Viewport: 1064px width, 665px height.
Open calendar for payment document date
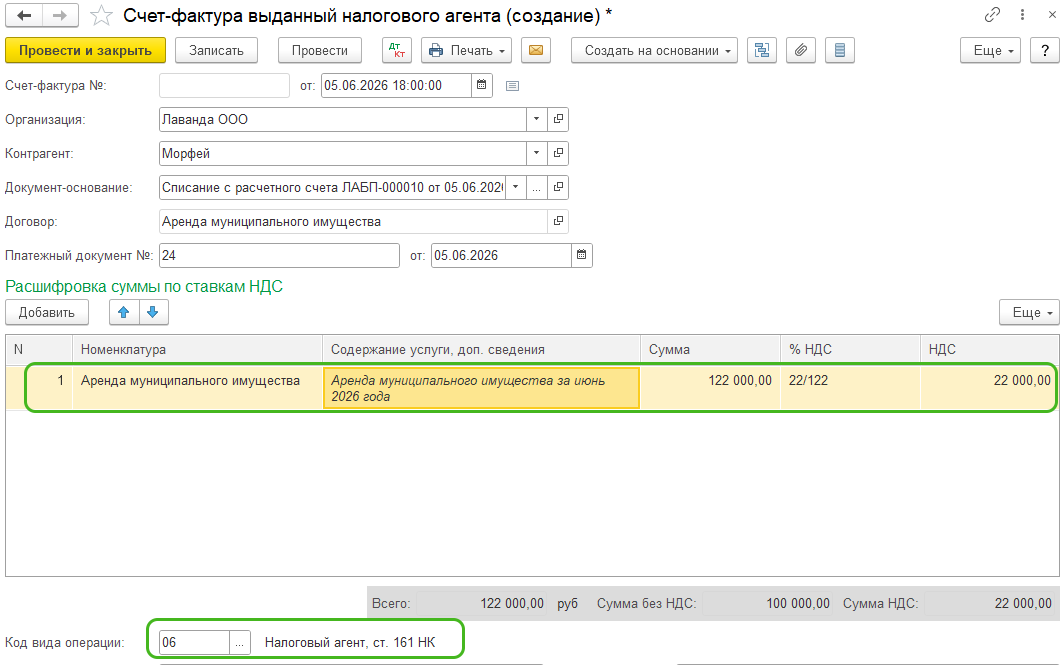pyautogui.click(x=582, y=255)
